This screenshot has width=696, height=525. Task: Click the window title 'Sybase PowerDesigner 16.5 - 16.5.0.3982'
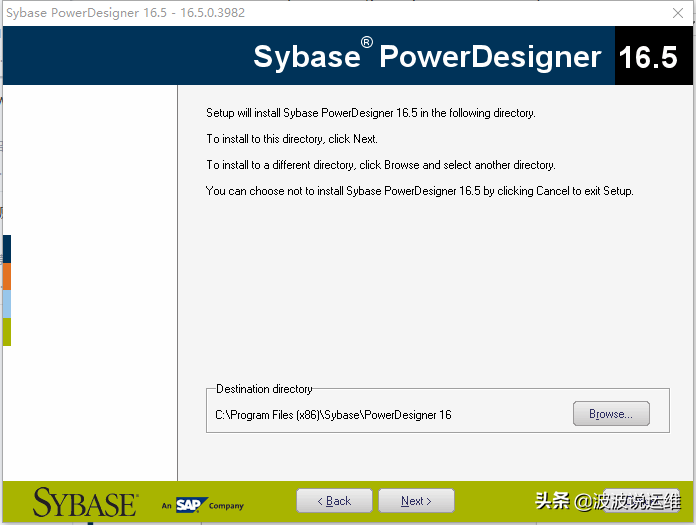pyautogui.click(x=126, y=12)
